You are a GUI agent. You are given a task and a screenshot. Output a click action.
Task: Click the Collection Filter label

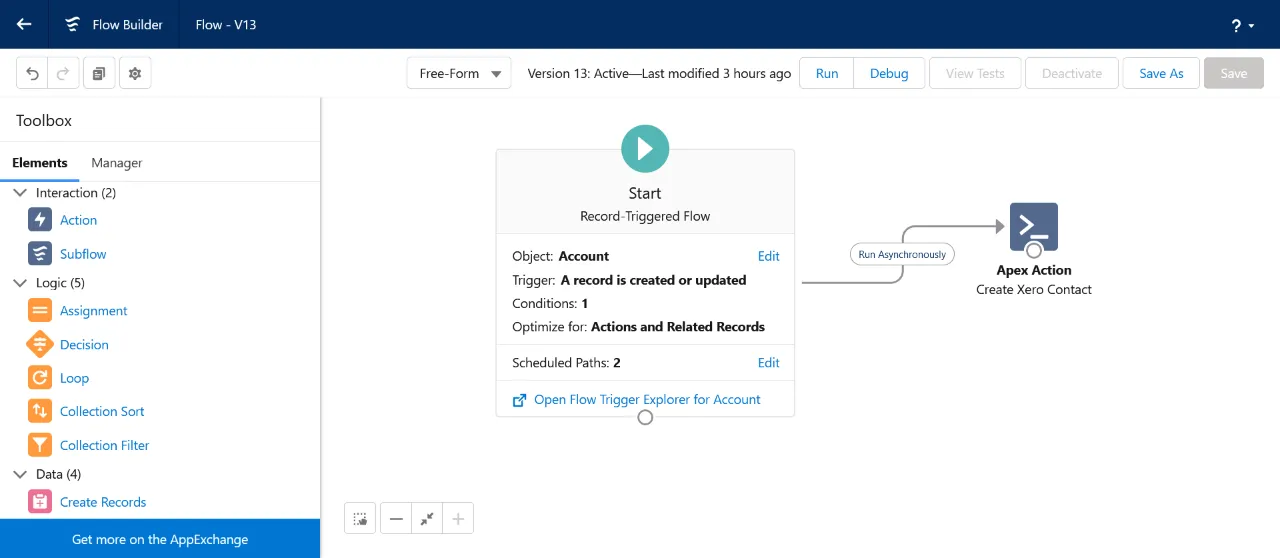coord(104,445)
